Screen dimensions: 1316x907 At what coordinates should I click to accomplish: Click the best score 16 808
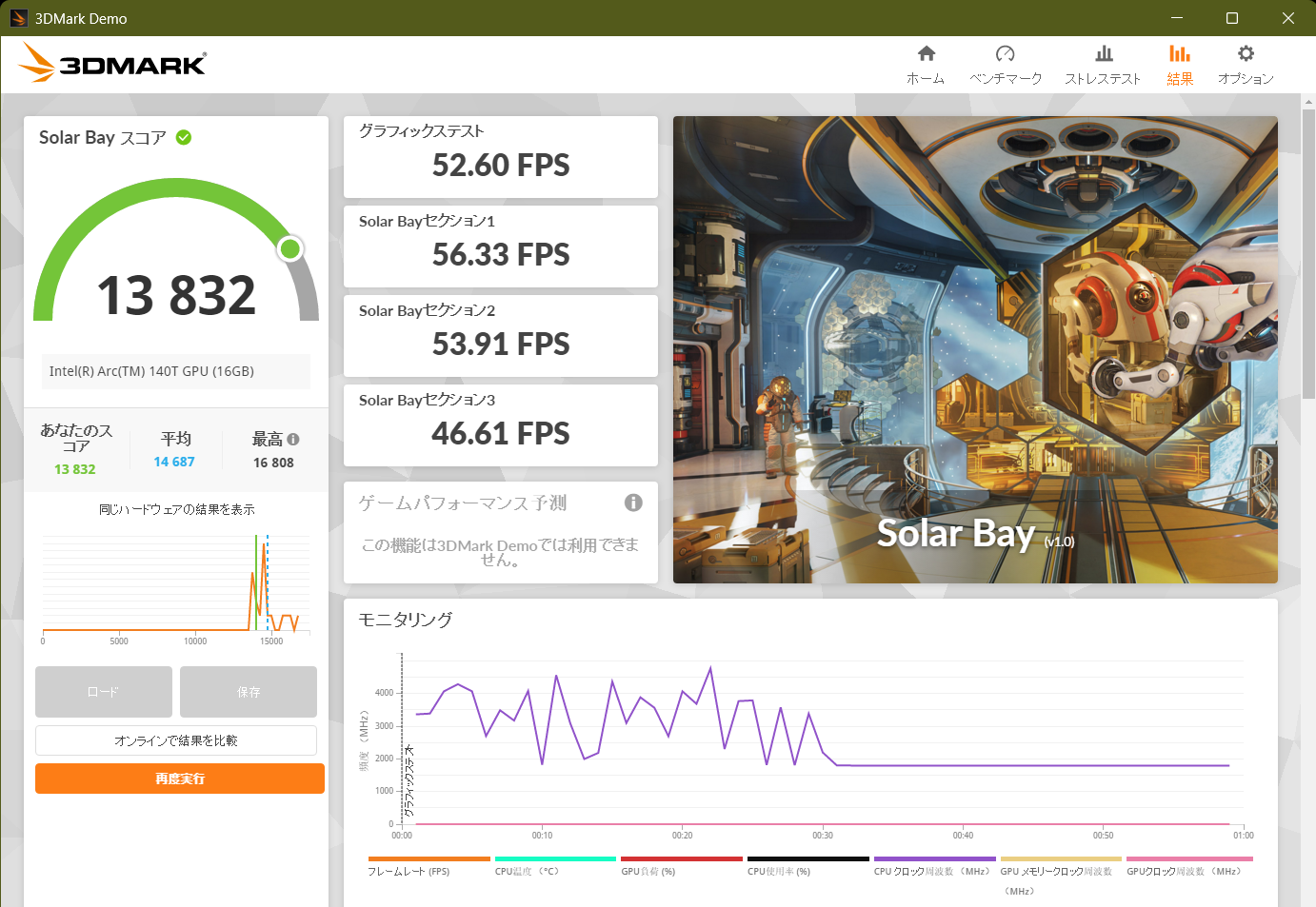(x=273, y=463)
